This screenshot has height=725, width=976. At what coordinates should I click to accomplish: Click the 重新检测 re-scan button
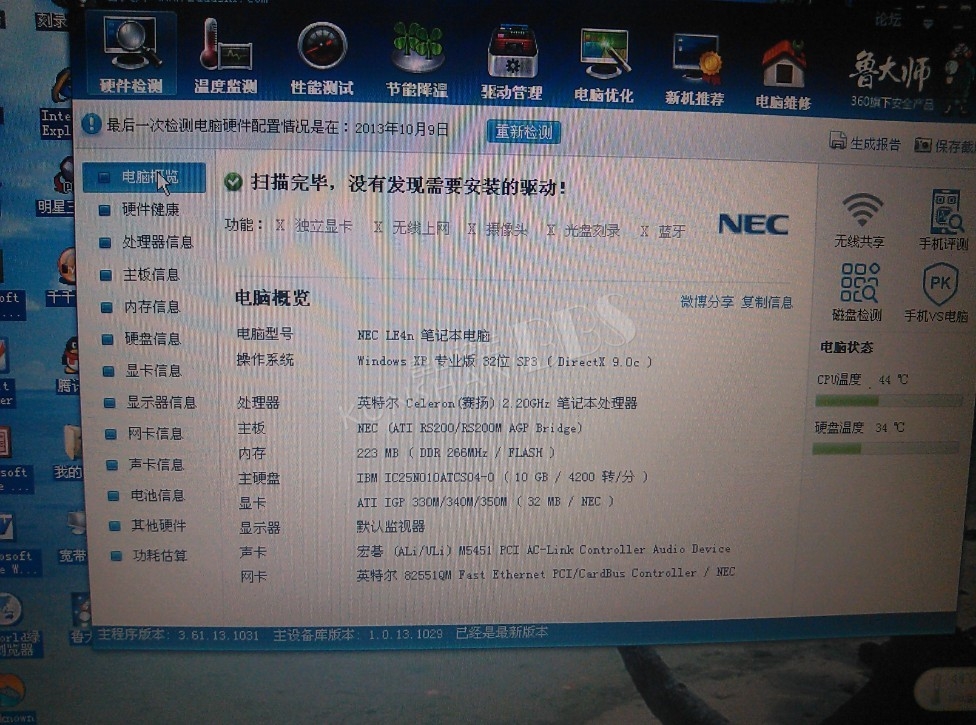523,132
